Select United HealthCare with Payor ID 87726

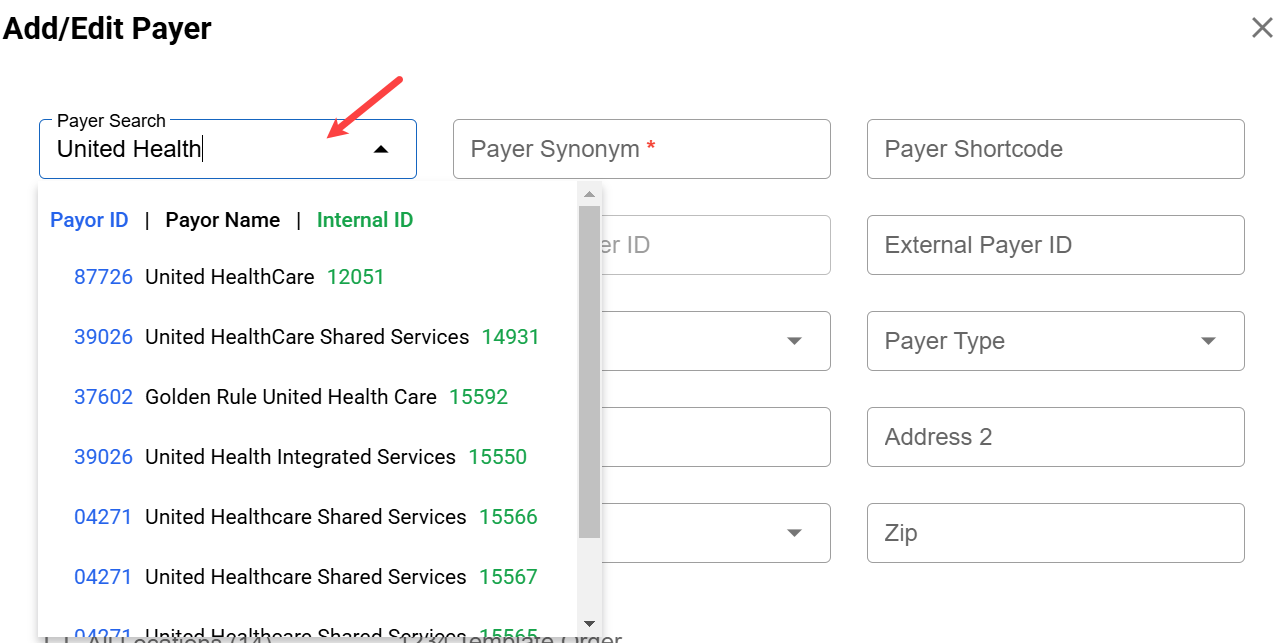[x=230, y=277]
